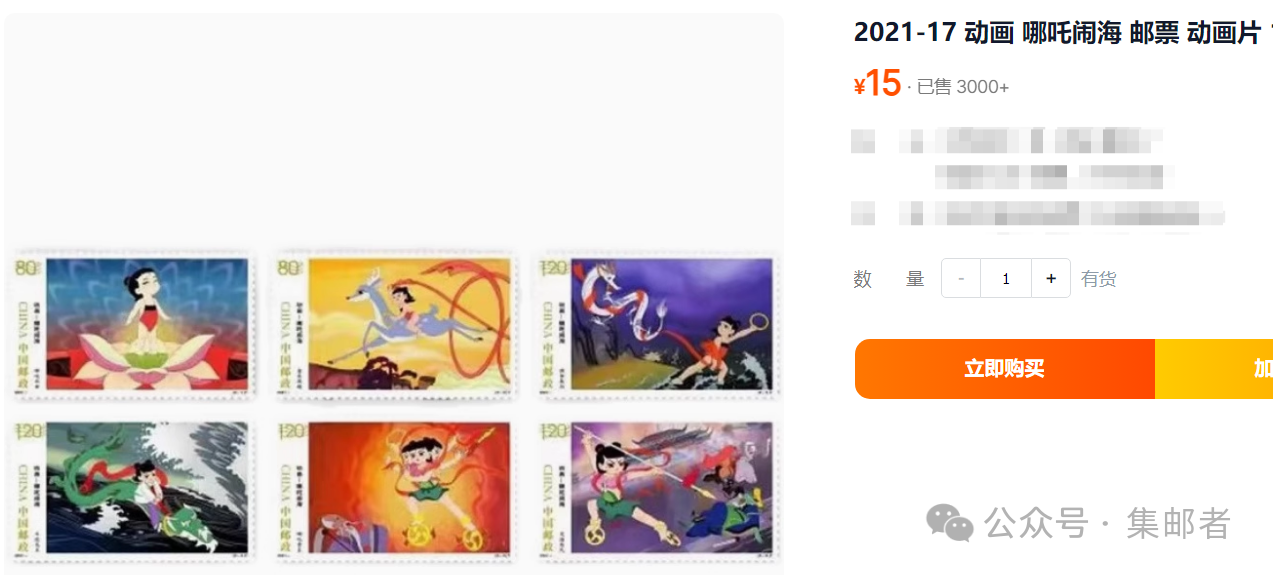Click the quantity input field
The height and width of the screenshot is (575, 1273).
tap(1006, 279)
